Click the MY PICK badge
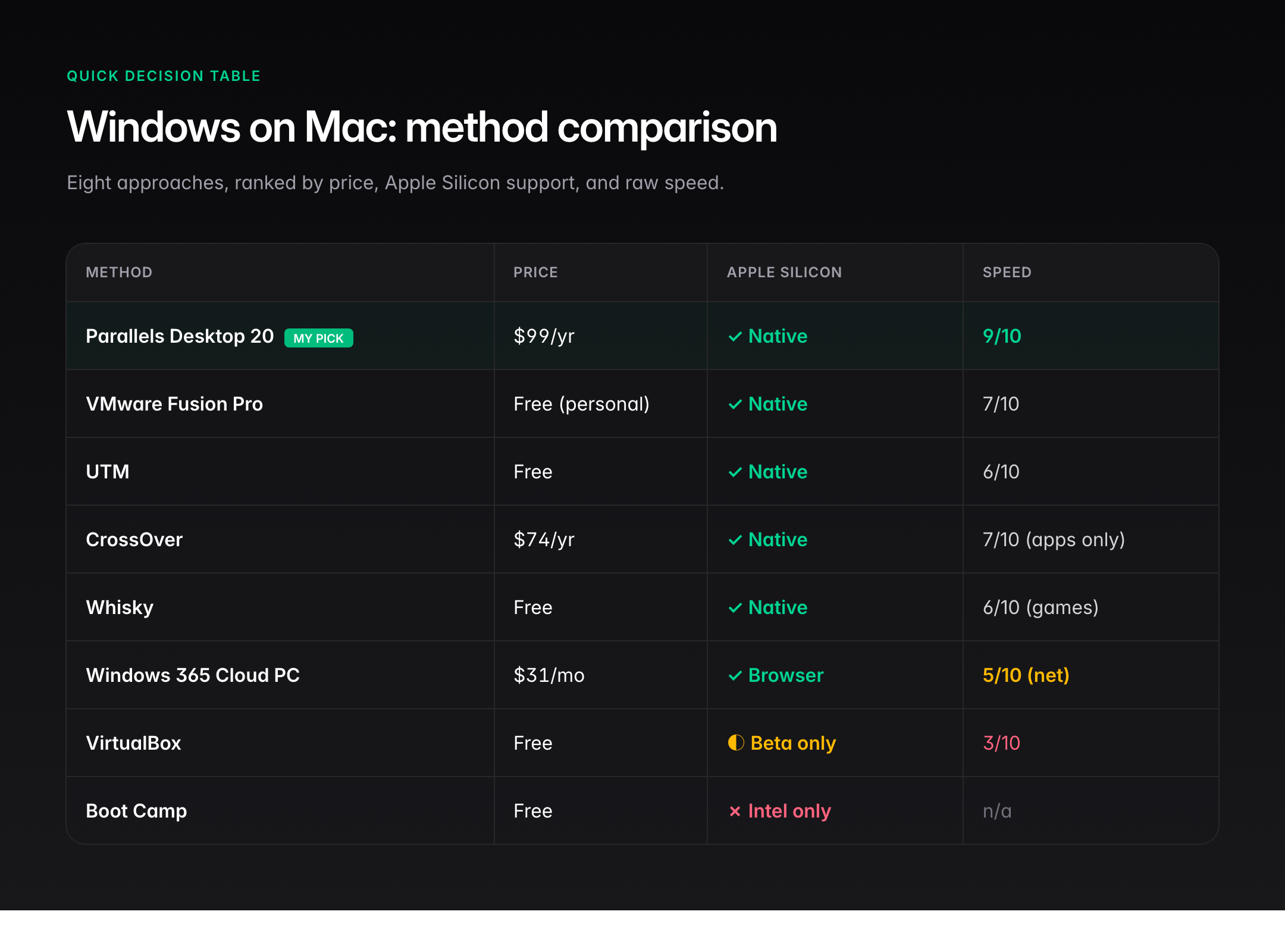This screenshot has height=952, width=1285. tap(319, 338)
